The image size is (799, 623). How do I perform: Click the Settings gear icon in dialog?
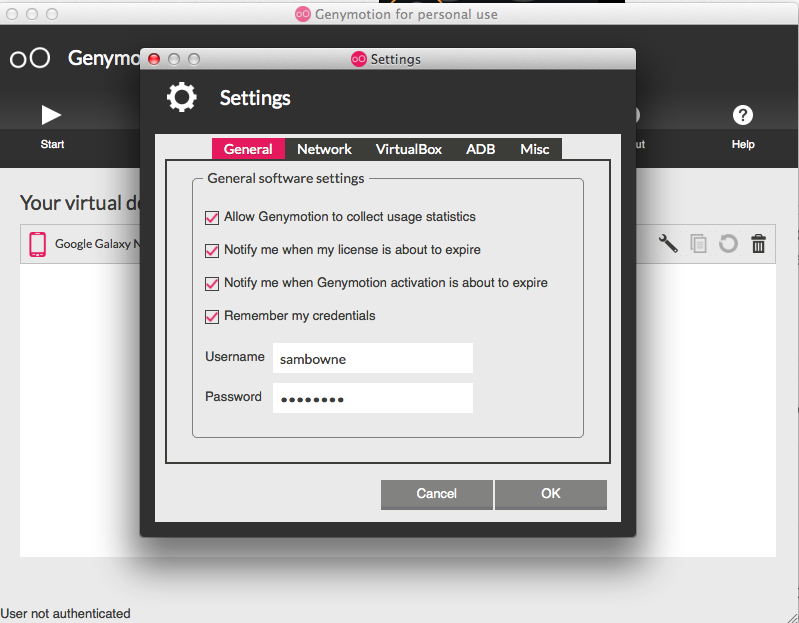(181, 97)
